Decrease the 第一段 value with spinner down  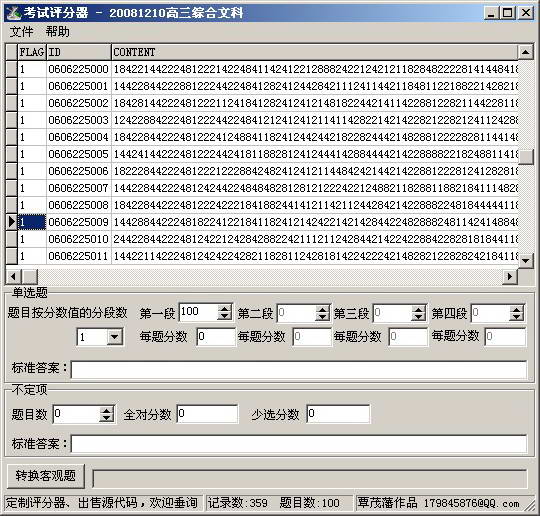pyautogui.click(x=224, y=317)
